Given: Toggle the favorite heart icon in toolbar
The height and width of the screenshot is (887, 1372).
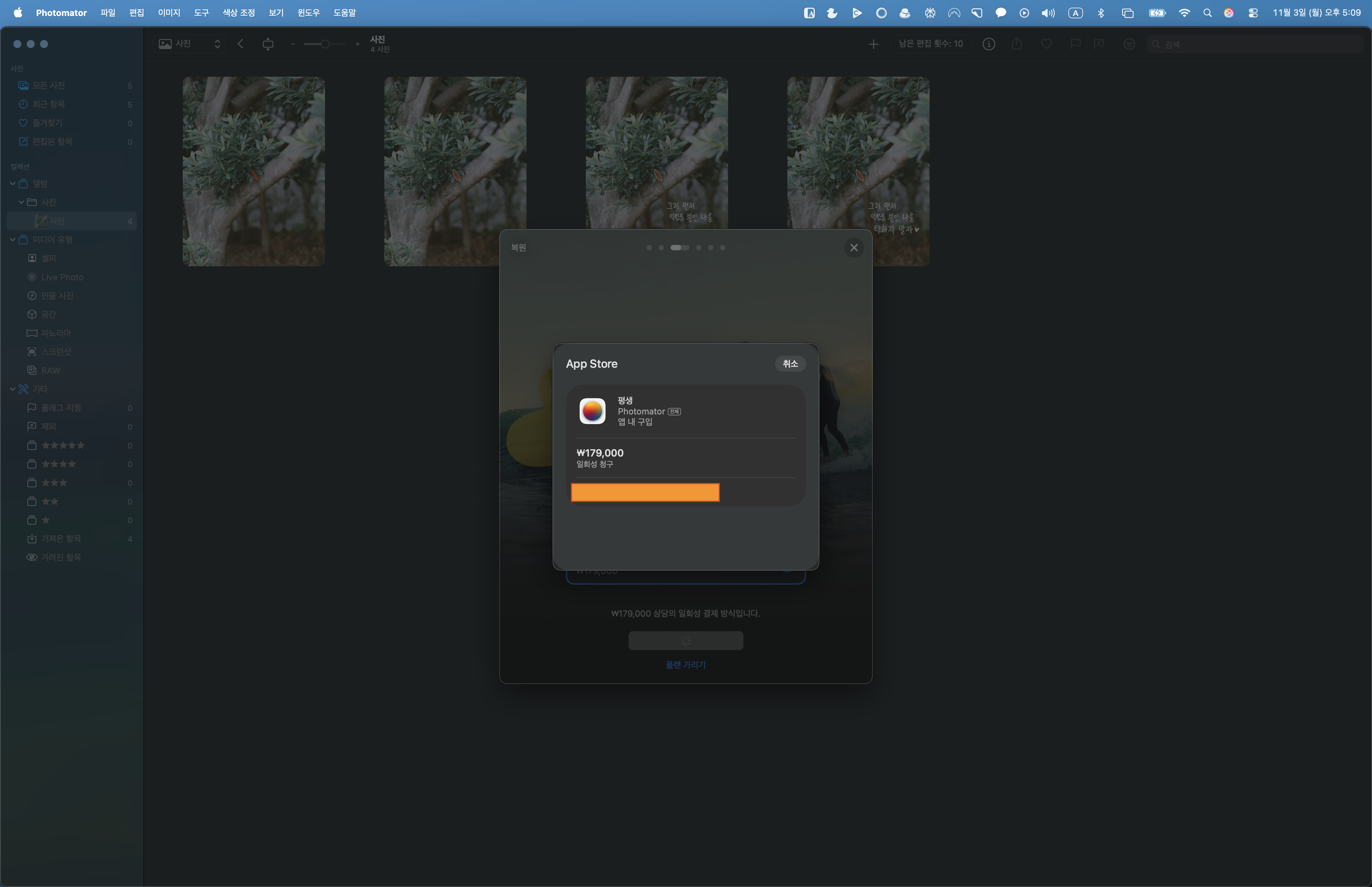Looking at the screenshot, I should (x=1046, y=44).
